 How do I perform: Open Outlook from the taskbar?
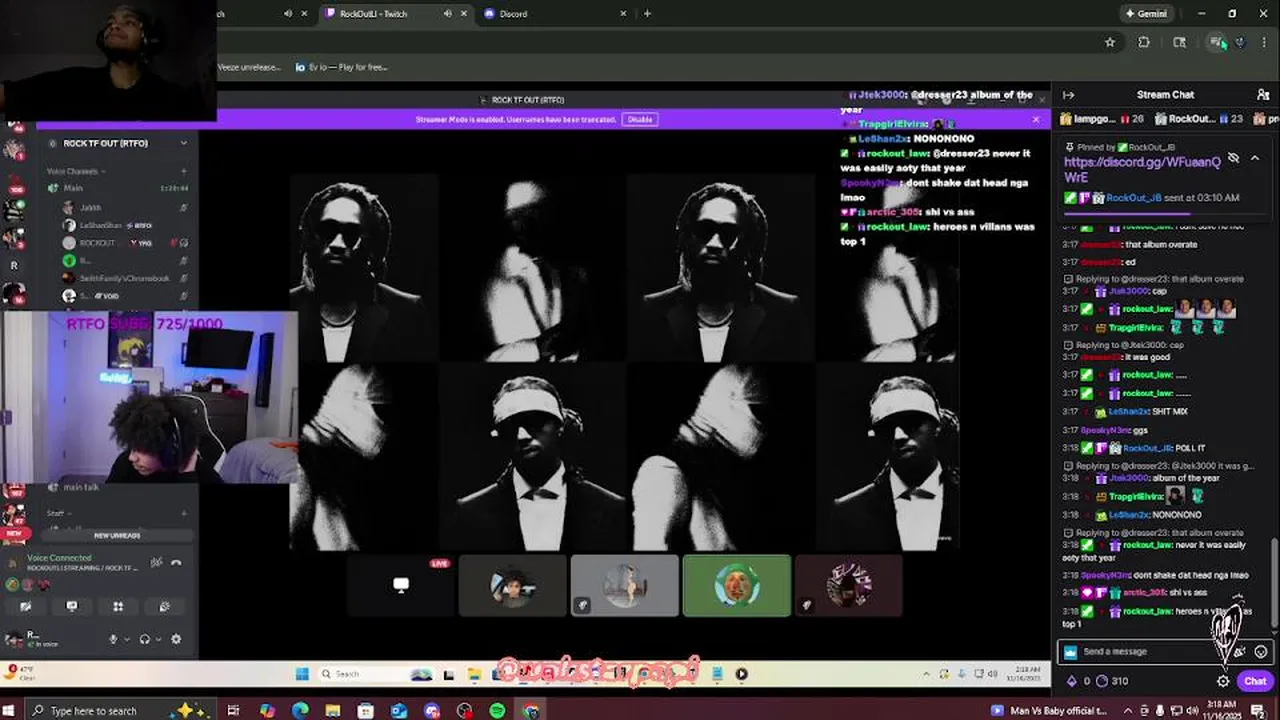pyautogui.click(x=398, y=711)
